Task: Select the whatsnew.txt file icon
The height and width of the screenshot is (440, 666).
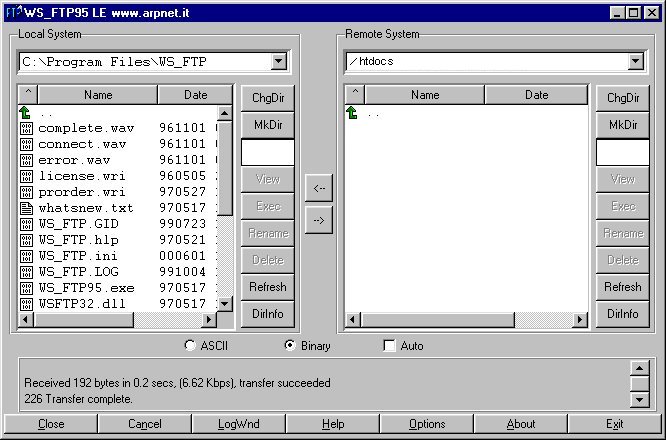Action: 27,208
